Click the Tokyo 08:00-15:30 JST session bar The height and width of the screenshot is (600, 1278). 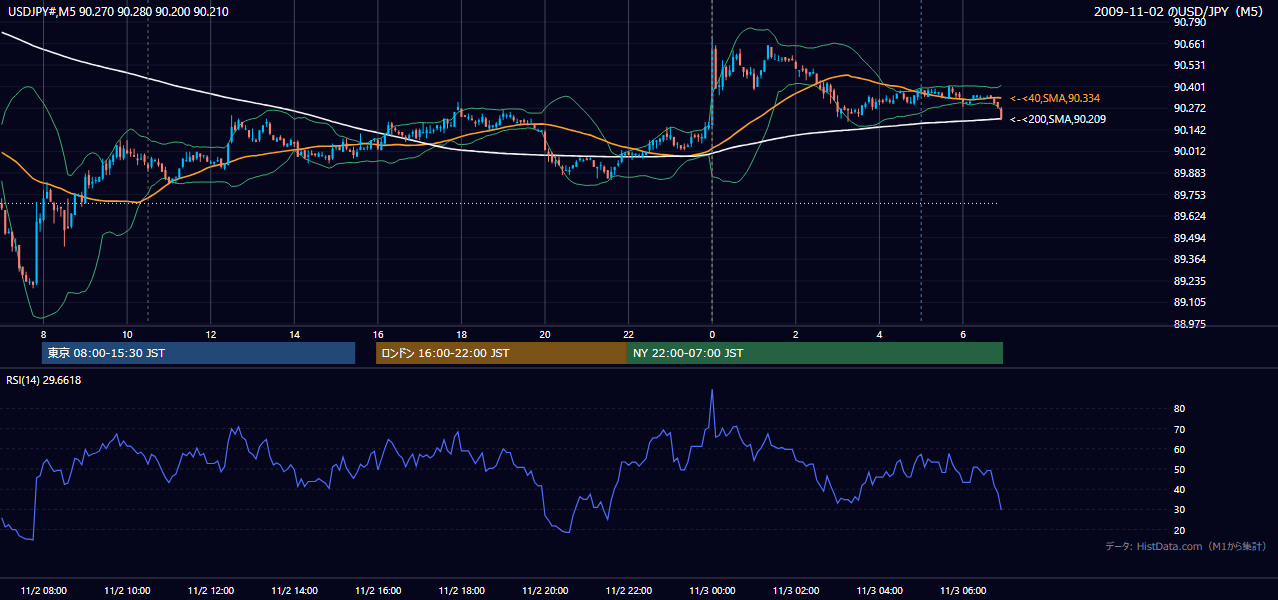tap(198, 353)
